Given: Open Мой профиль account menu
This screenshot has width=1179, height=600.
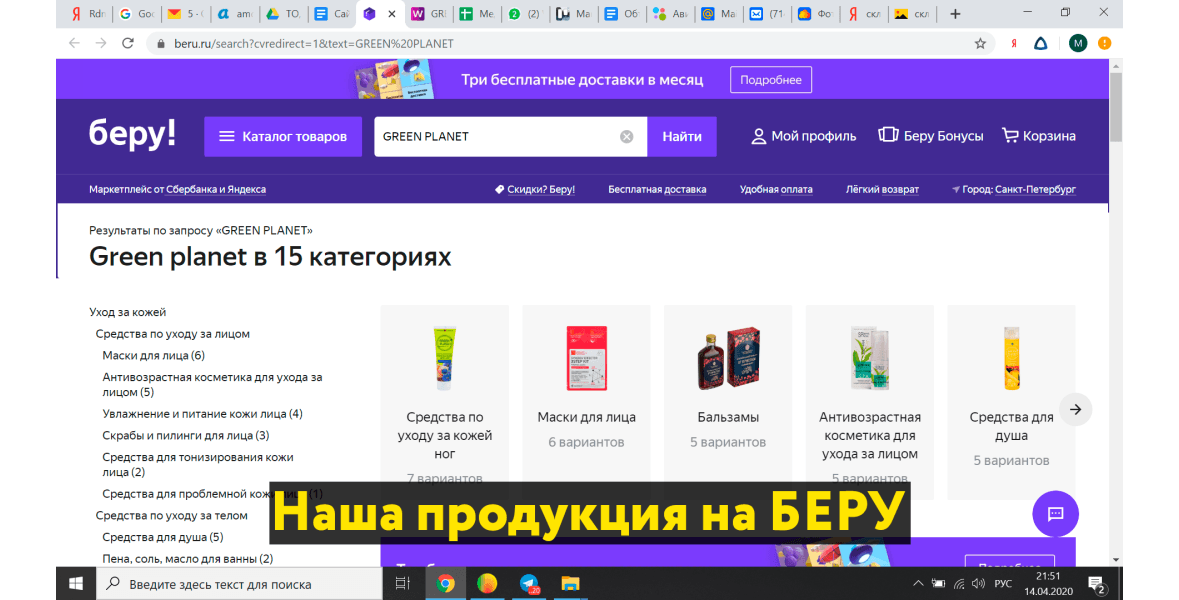Looking at the screenshot, I should (x=803, y=136).
